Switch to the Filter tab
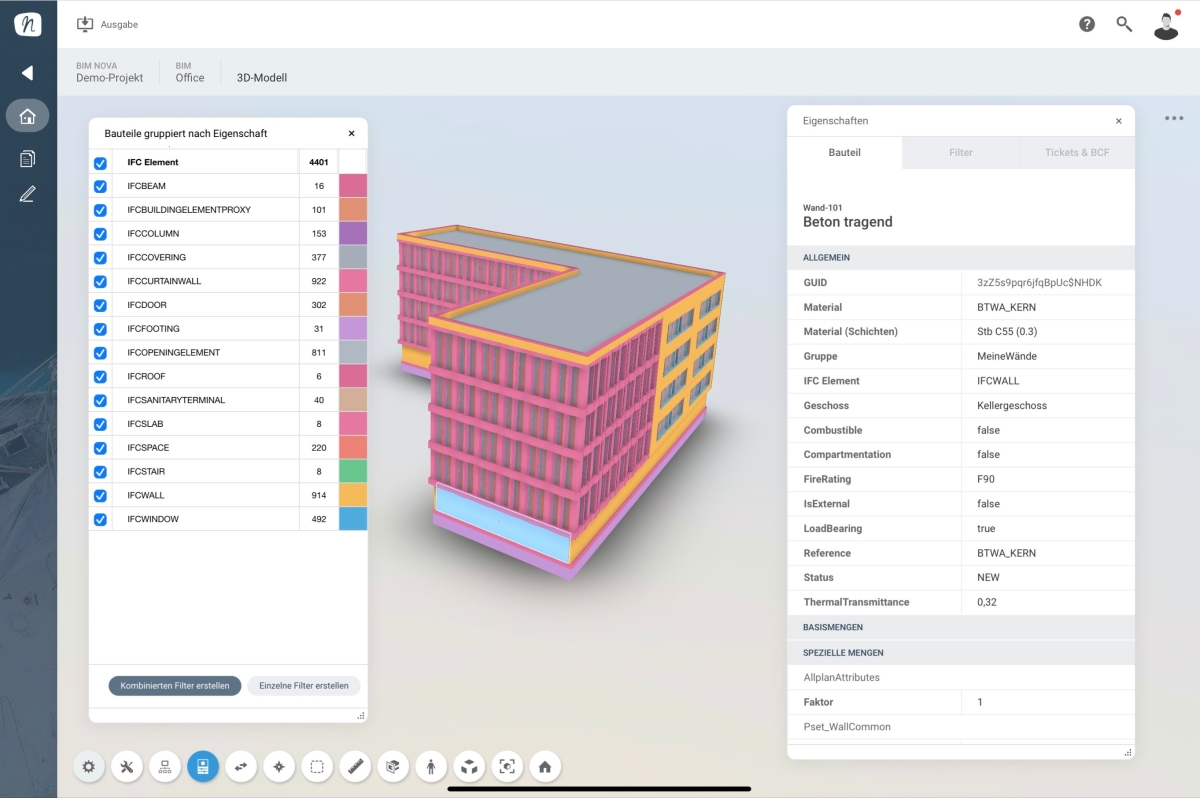 [x=960, y=153]
